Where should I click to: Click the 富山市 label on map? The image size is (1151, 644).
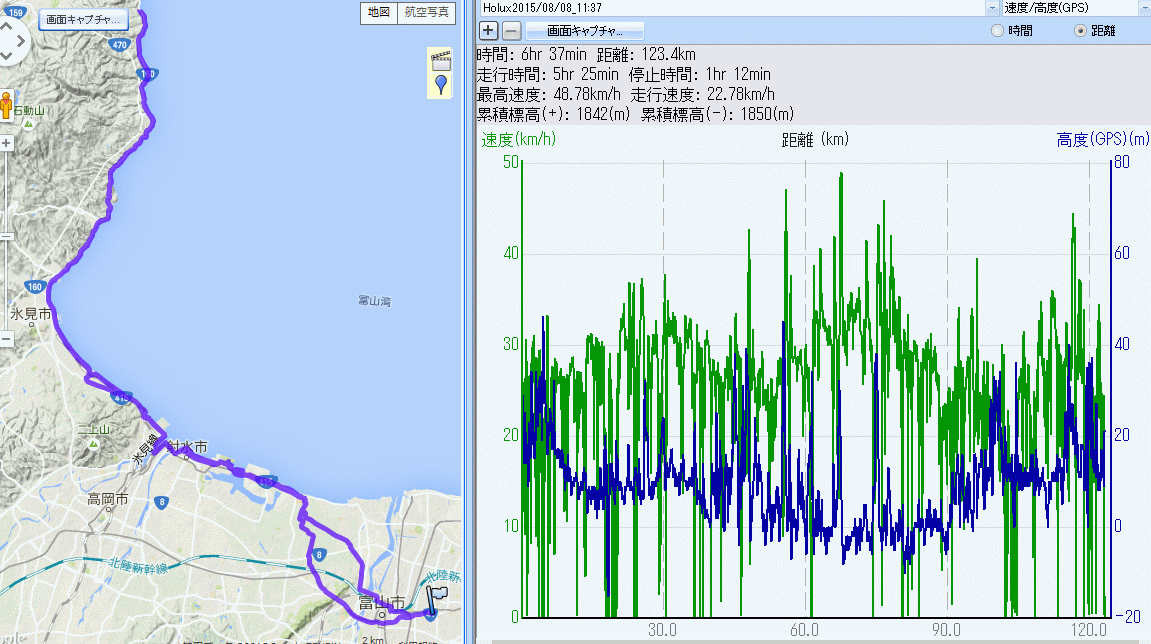pyautogui.click(x=381, y=602)
